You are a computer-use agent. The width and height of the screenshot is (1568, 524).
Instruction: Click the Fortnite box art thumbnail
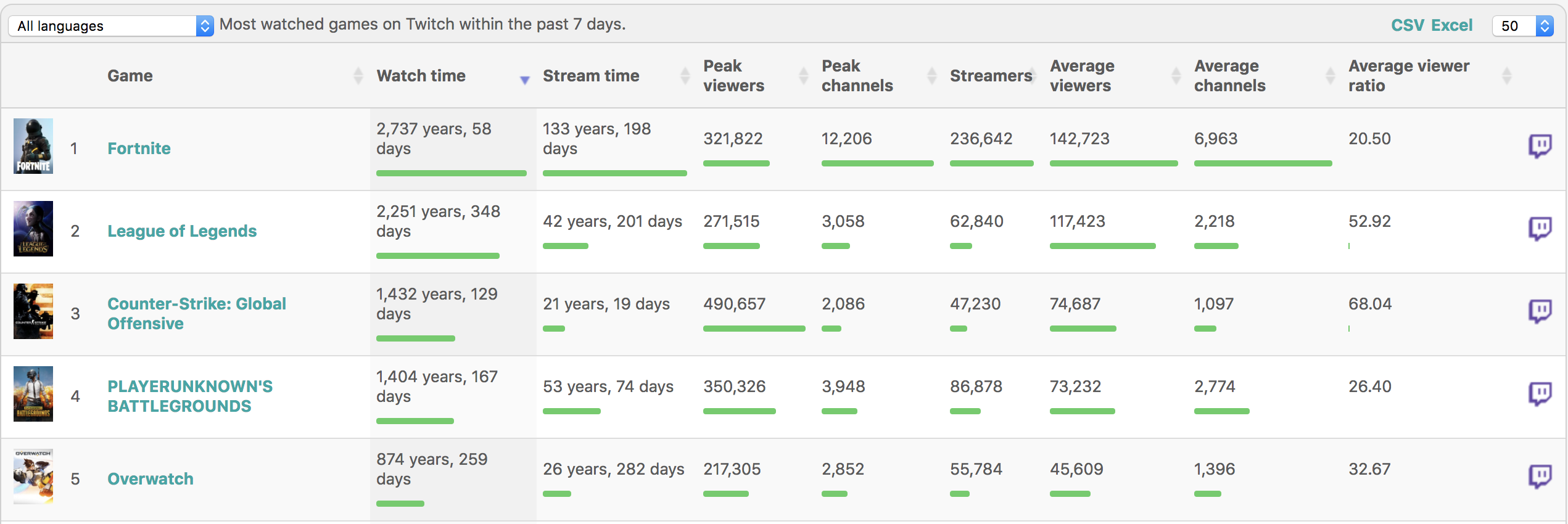pos(33,146)
